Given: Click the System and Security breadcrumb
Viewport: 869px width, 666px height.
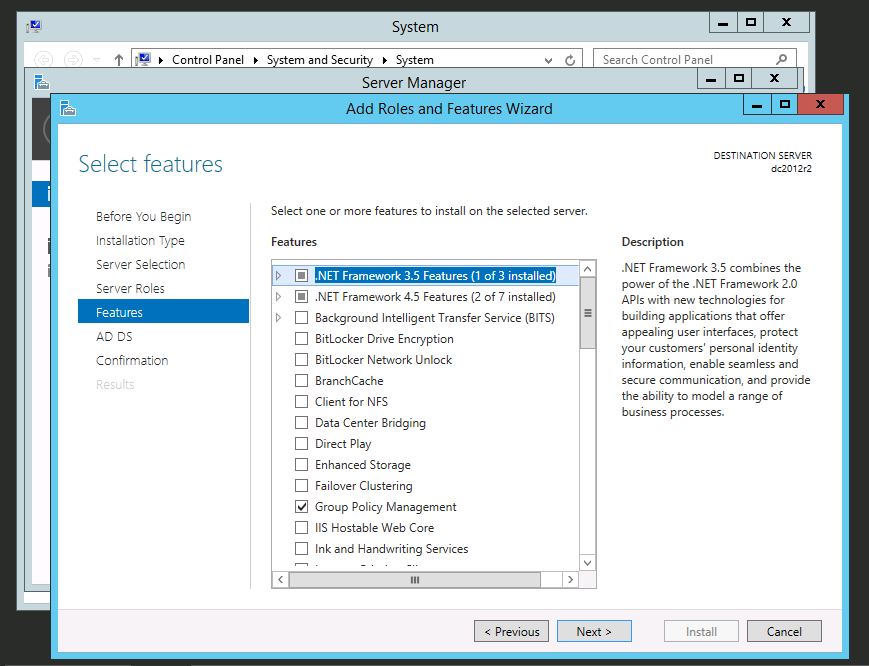Looking at the screenshot, I should [x=320, y=60].
